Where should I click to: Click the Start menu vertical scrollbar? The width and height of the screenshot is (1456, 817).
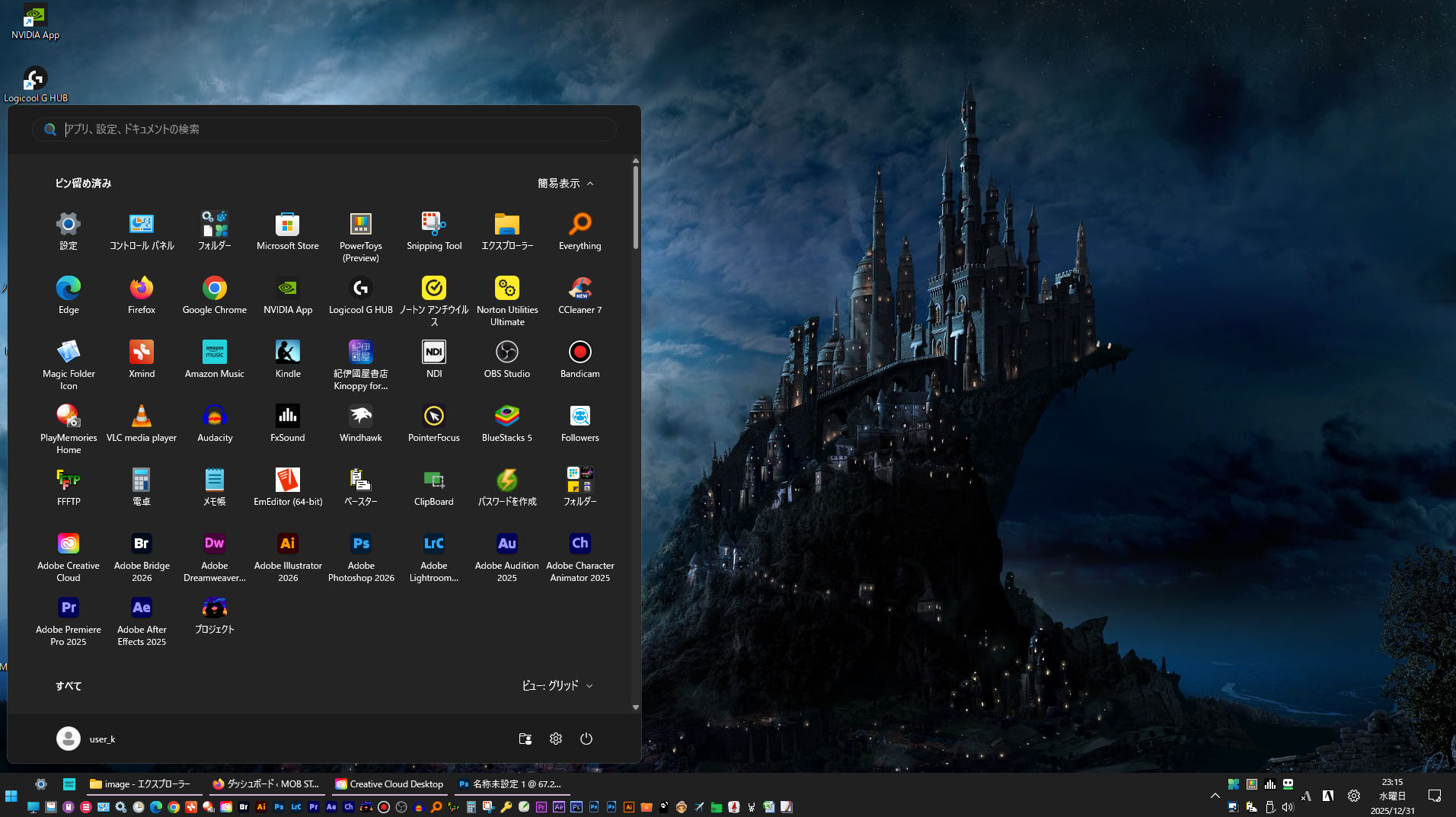pyautogui.click(x=636, y=206)
